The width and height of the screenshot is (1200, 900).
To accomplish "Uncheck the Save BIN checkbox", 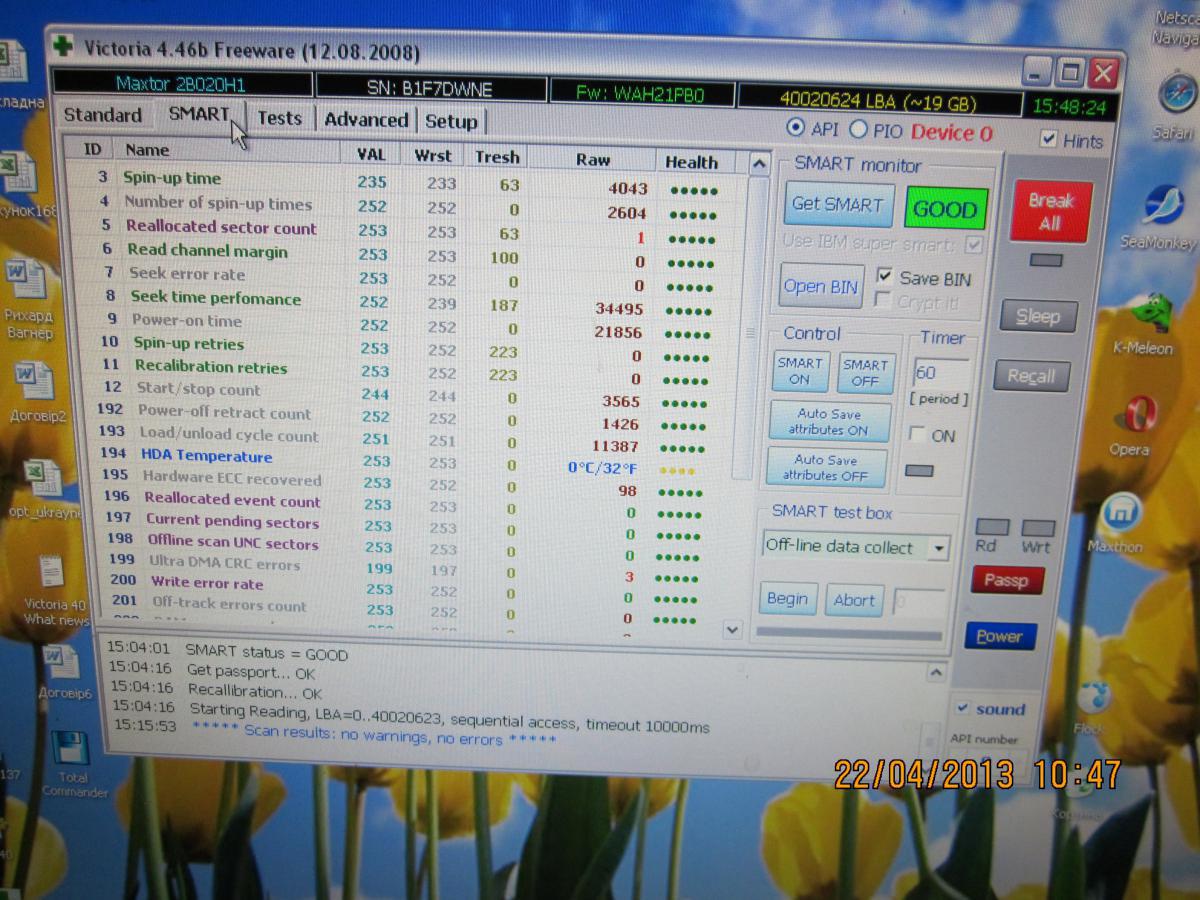I will coord(884,277).
